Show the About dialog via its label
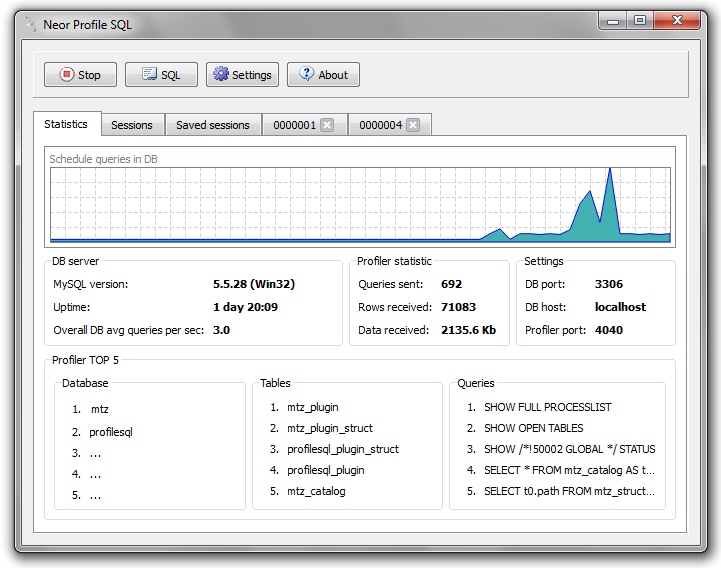721x568 pixels. pos(333,75)
